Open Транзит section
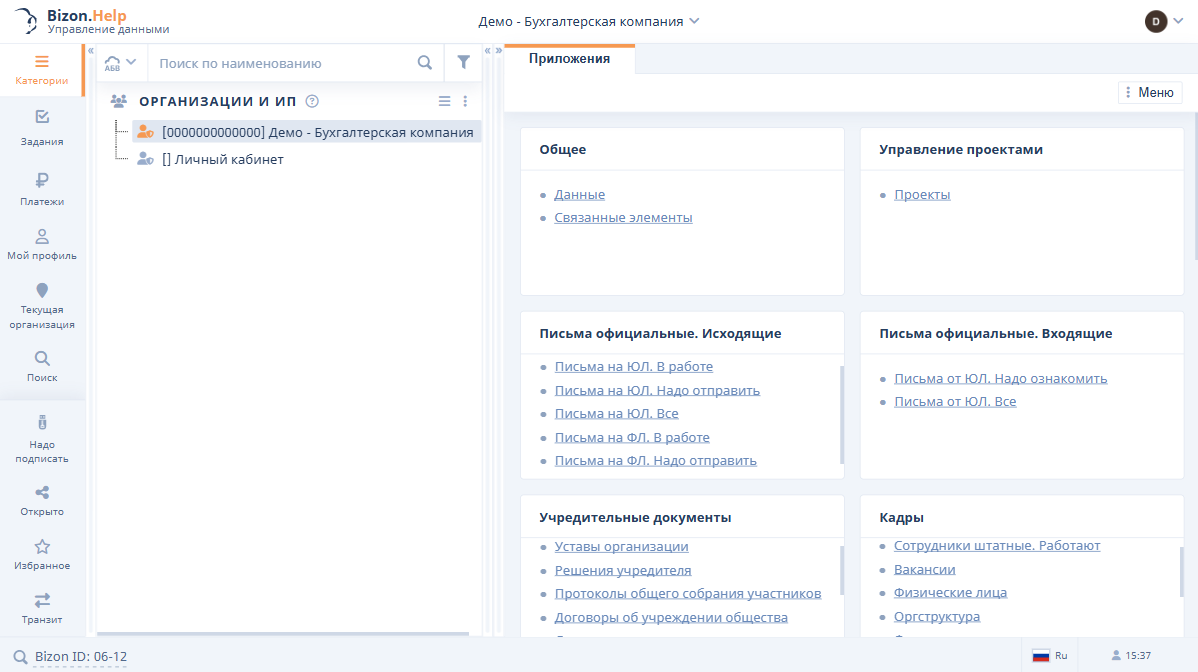 [42, 609]
